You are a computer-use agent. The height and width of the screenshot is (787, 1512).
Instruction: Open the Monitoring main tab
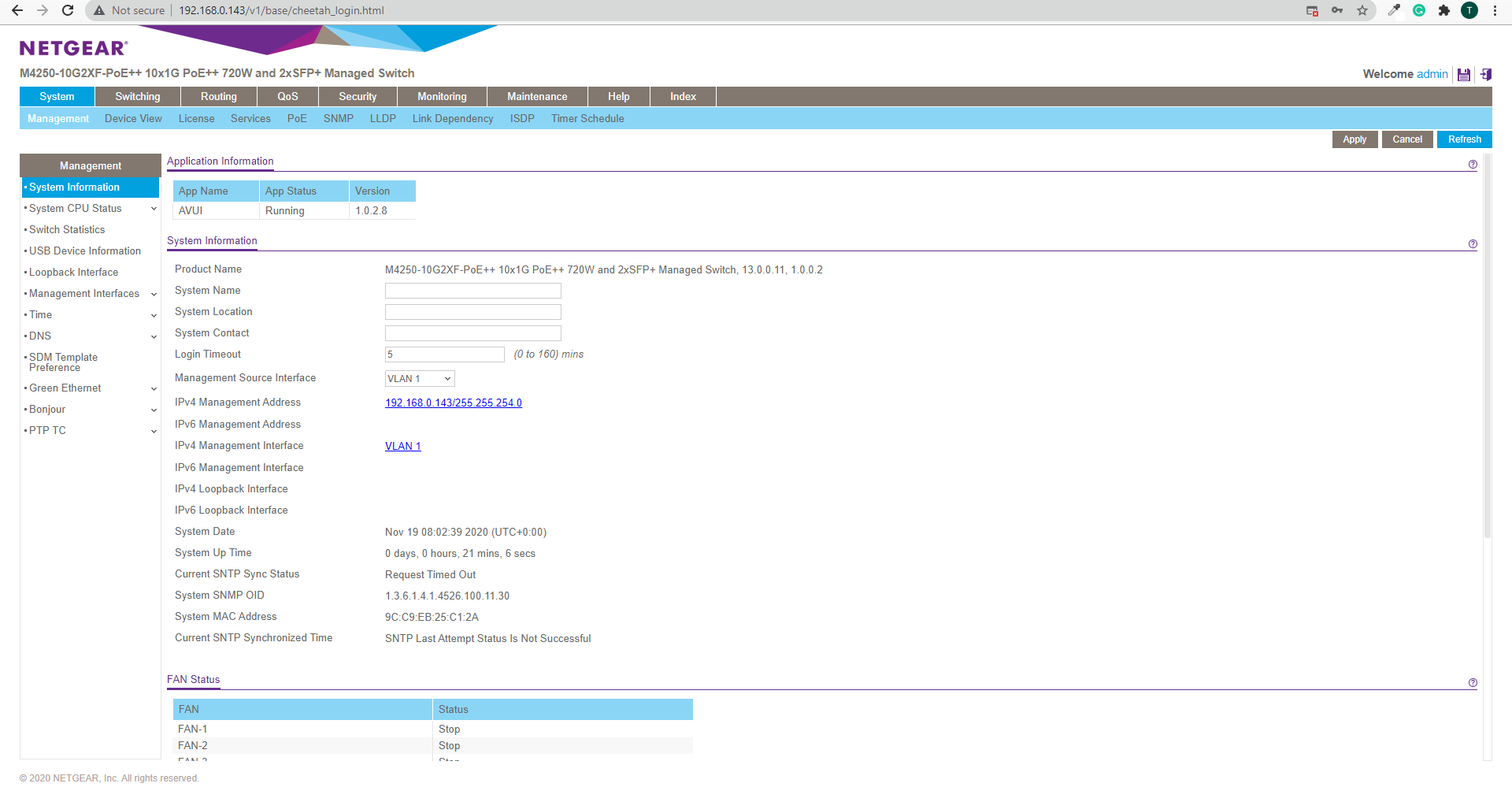click(x=442, y=96)
